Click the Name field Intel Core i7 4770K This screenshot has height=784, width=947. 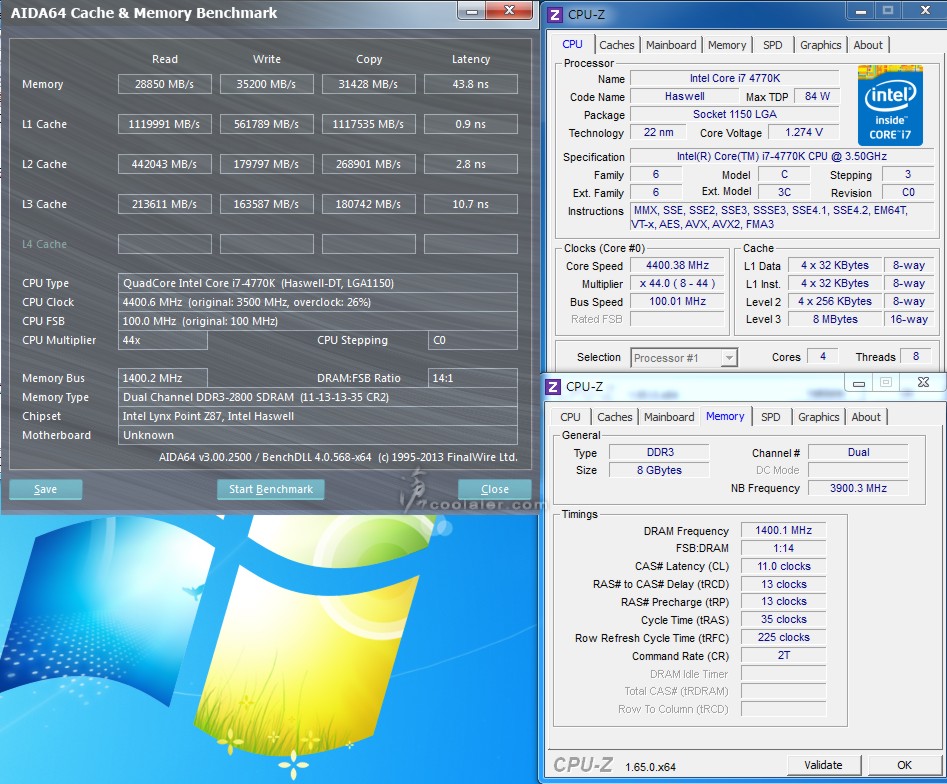tap(734, 79)
